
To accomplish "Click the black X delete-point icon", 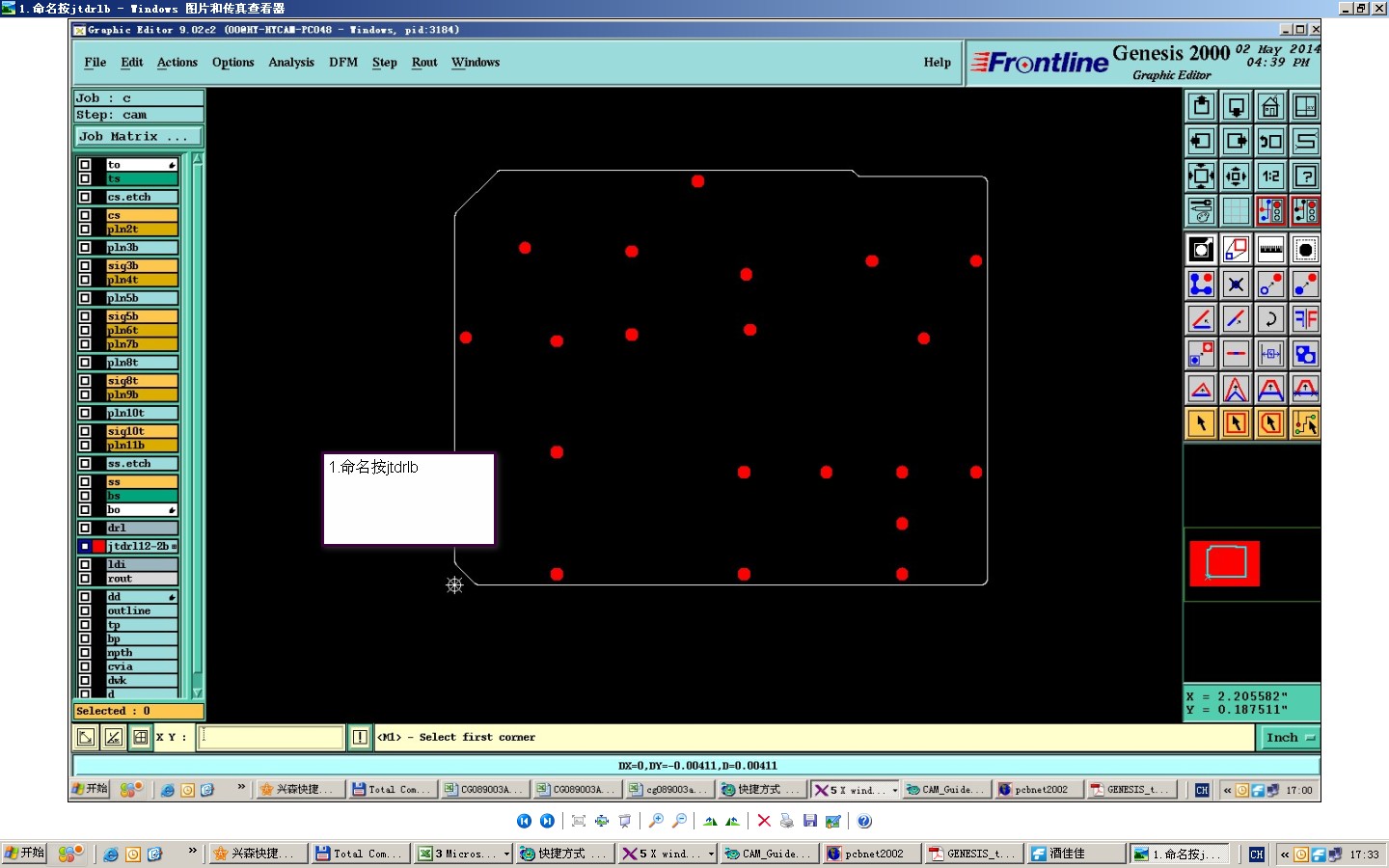I will click(x=1236, y=285).
